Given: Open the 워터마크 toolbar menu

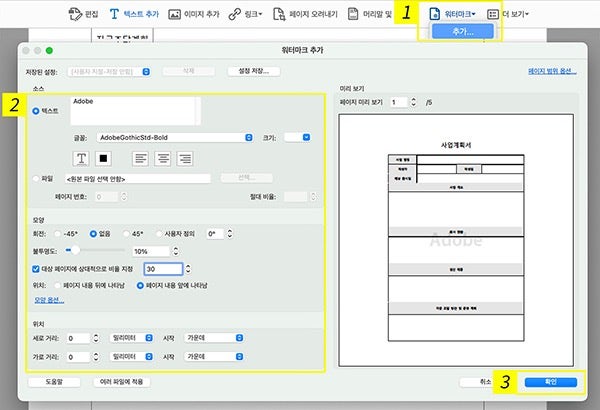Looking at the screenshot, I should (x=452, y=14).
